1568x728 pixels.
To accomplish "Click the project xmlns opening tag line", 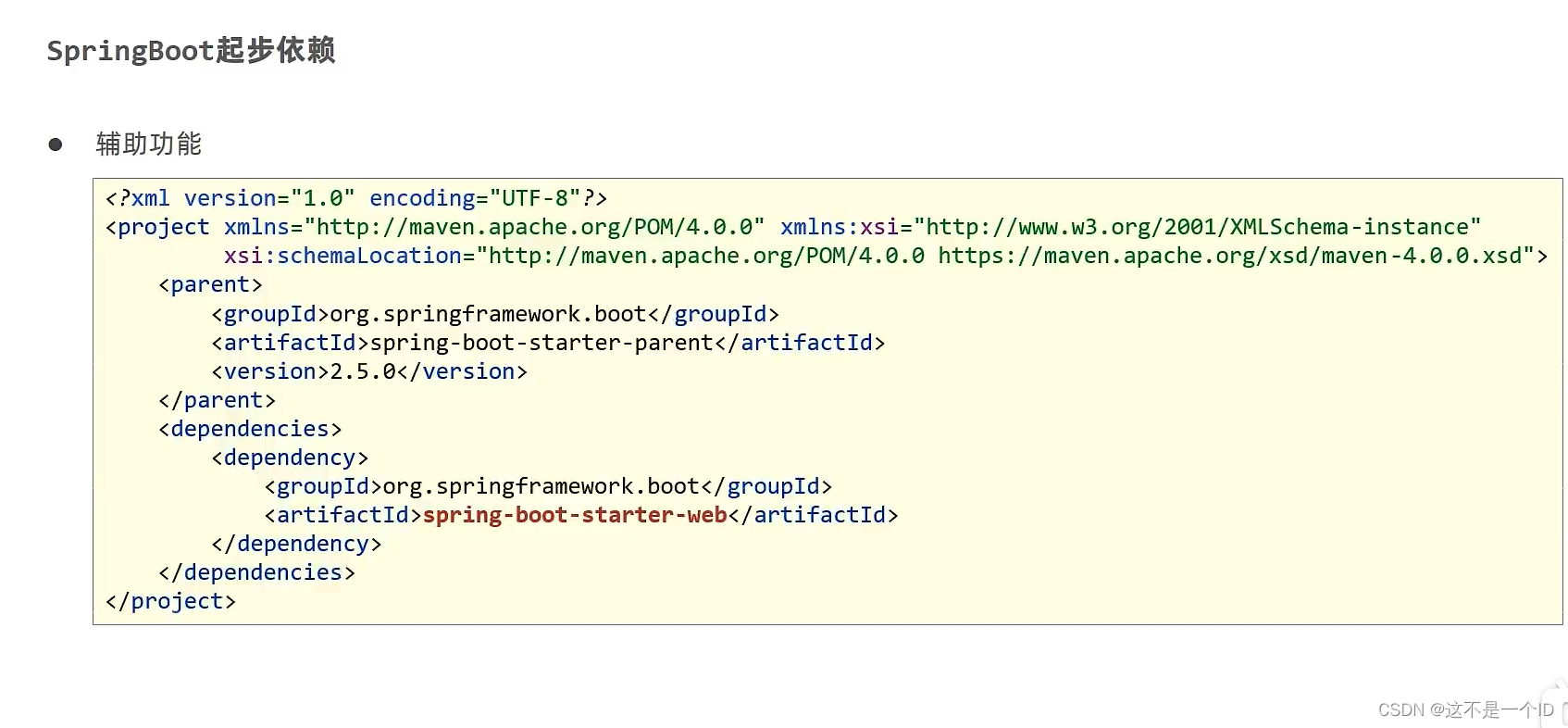I will [793, 227].
